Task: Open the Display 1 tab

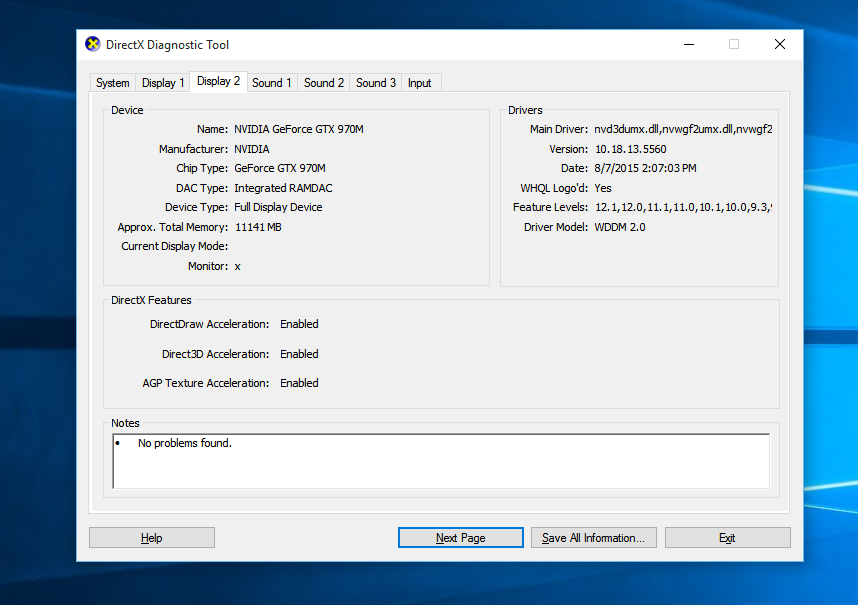Action: (163, 83)
